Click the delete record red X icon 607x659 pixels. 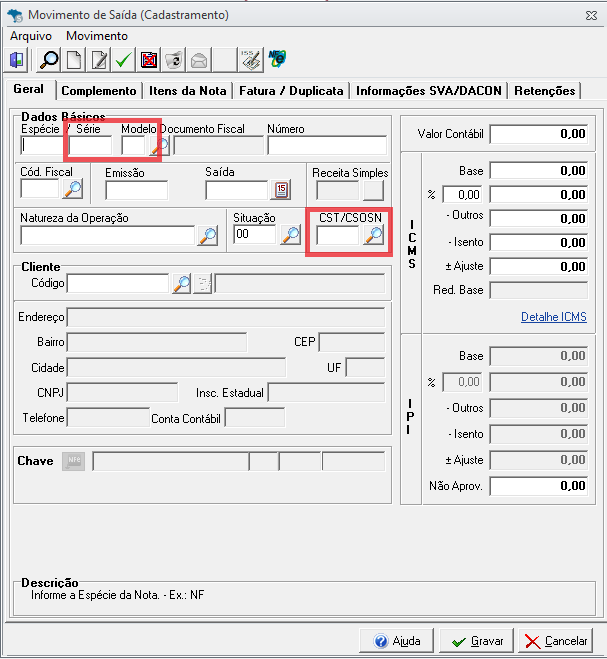click(149, 60)
